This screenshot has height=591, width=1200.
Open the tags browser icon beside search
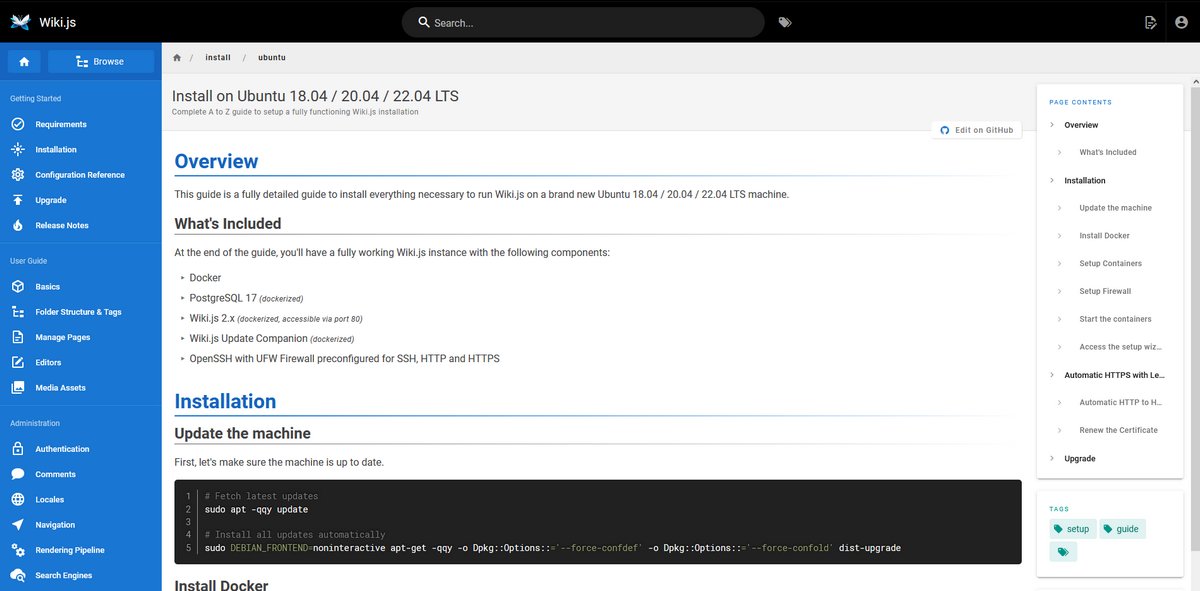coord(785,22)
